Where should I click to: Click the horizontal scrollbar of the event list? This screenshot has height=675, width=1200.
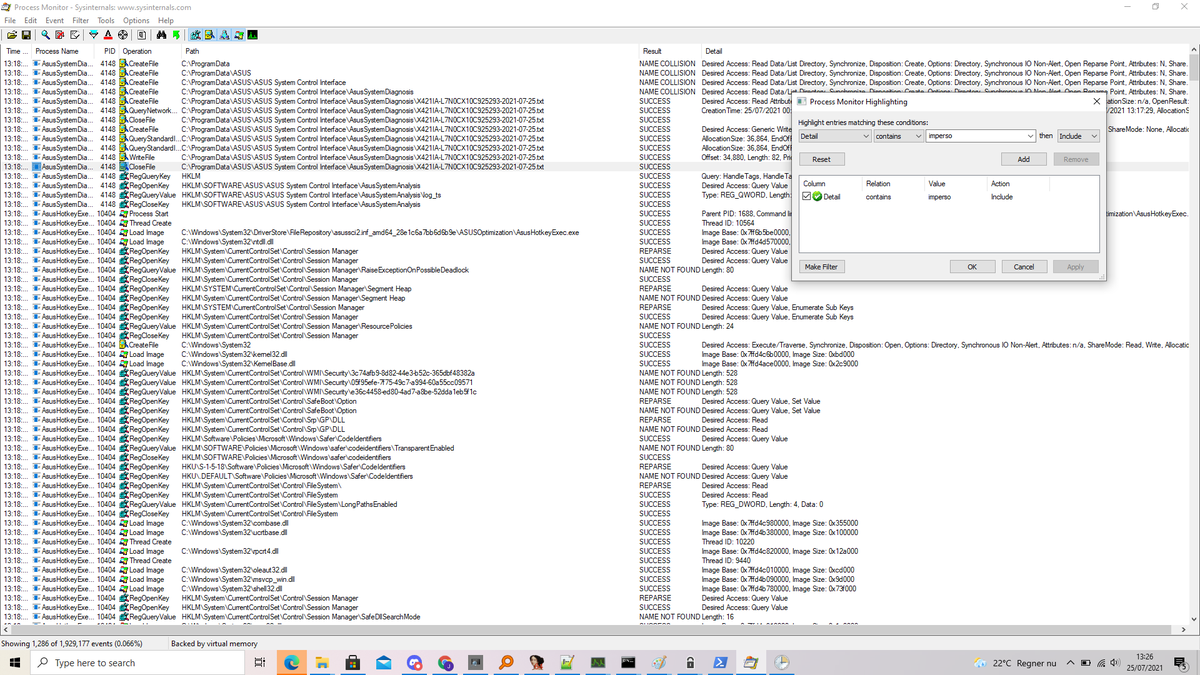point(595,630)
